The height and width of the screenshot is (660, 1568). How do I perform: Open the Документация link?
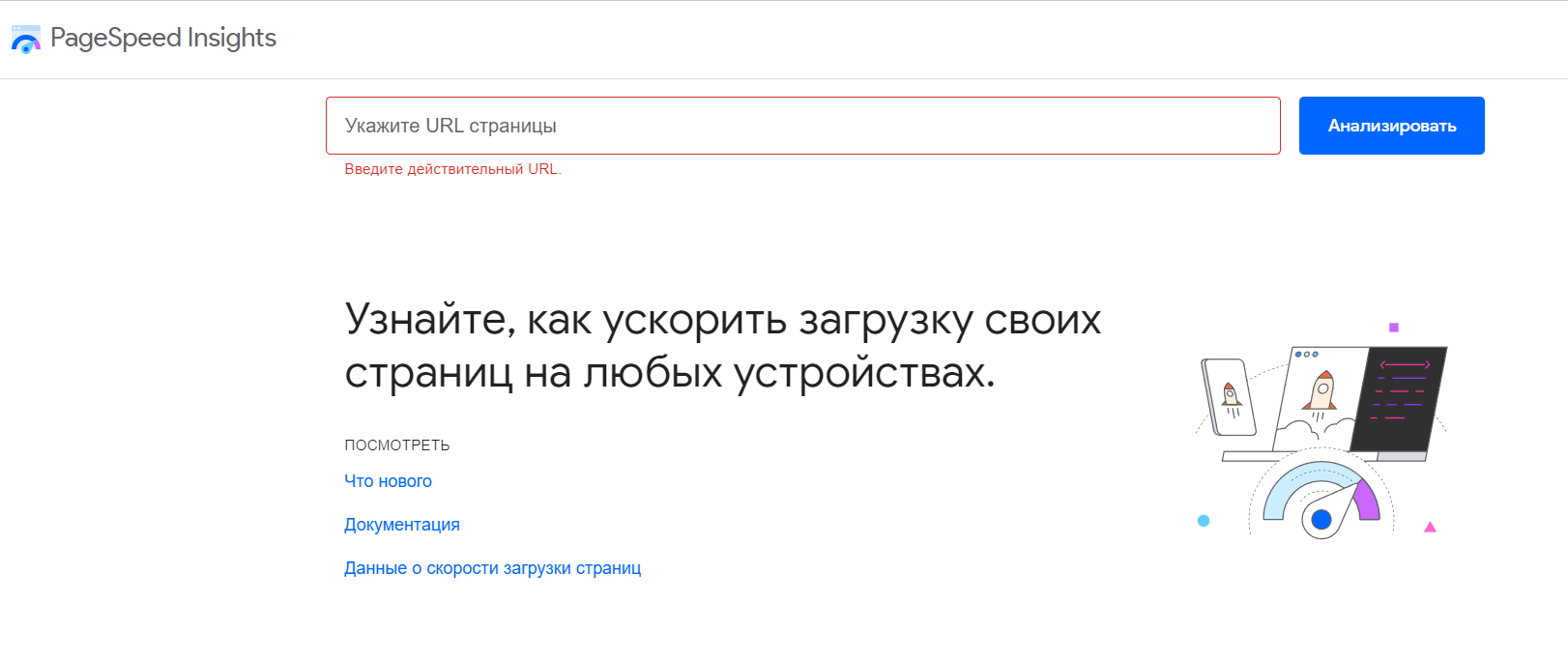click(402, 525)
